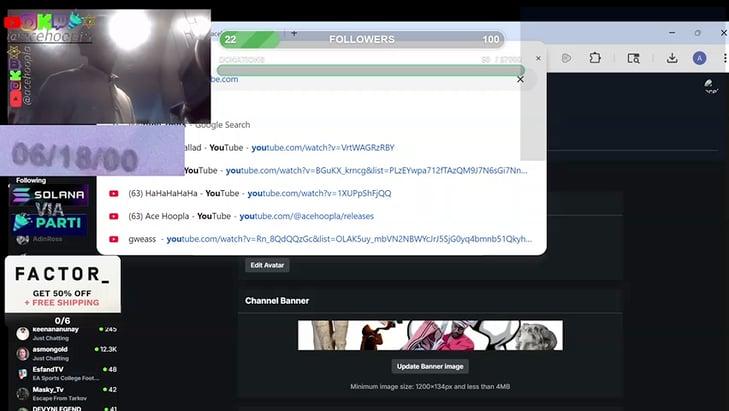
Task: Click the EA Sports College Football category text
Action: pos(66,378)
